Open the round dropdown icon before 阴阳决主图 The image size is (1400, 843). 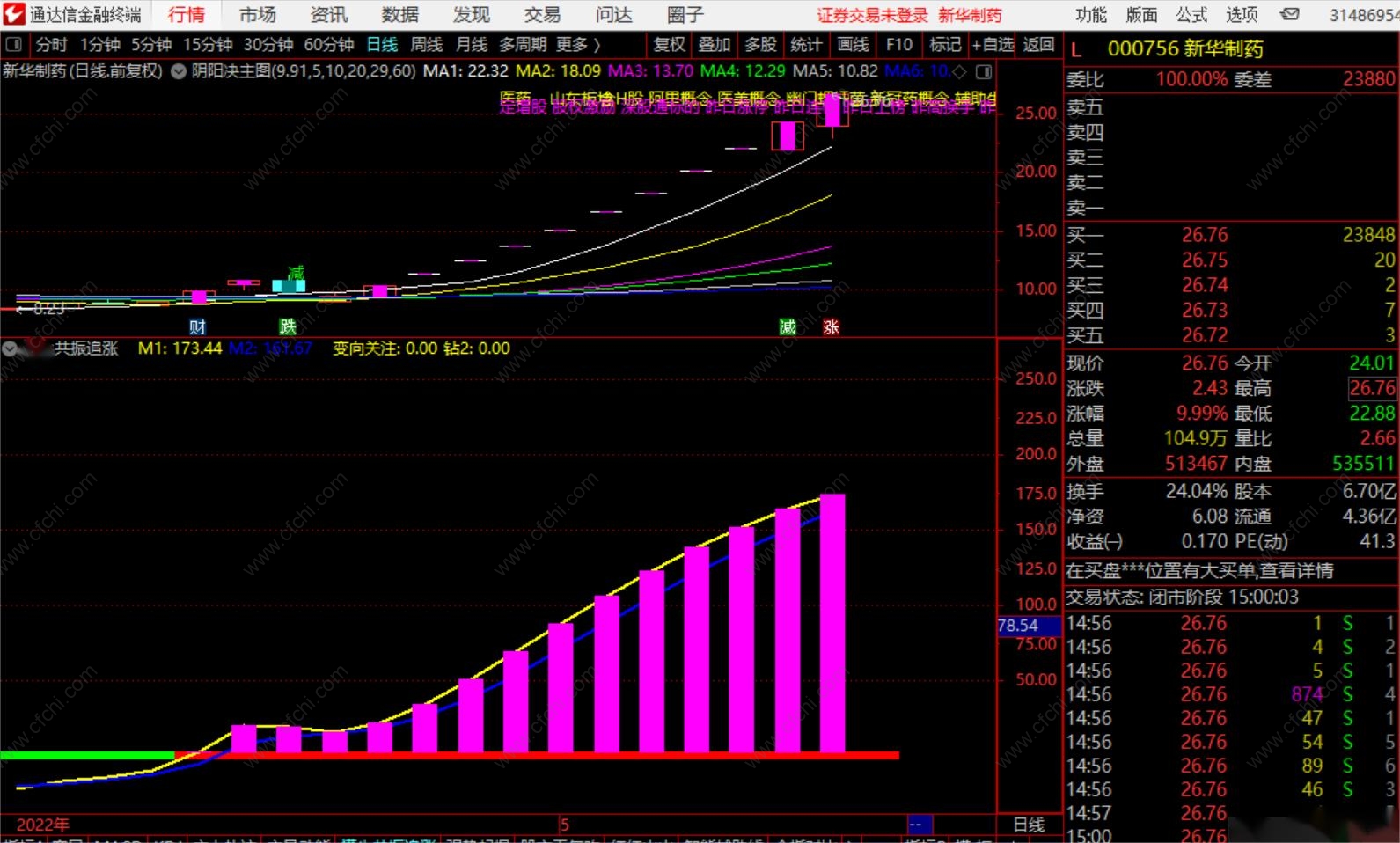(178, 71)
